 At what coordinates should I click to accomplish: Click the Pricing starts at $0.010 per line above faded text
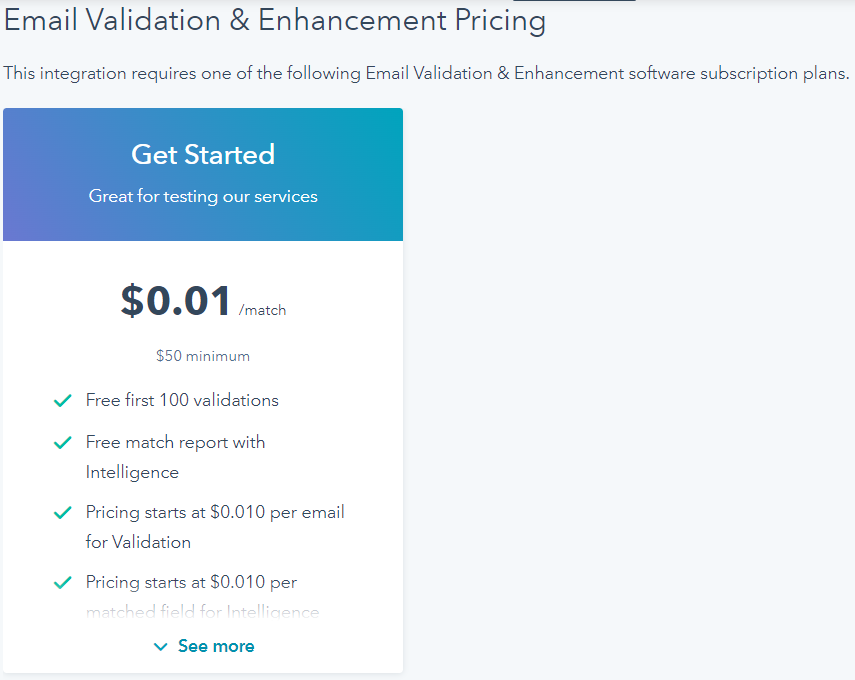pyautogui.click(x=191, y=582)
